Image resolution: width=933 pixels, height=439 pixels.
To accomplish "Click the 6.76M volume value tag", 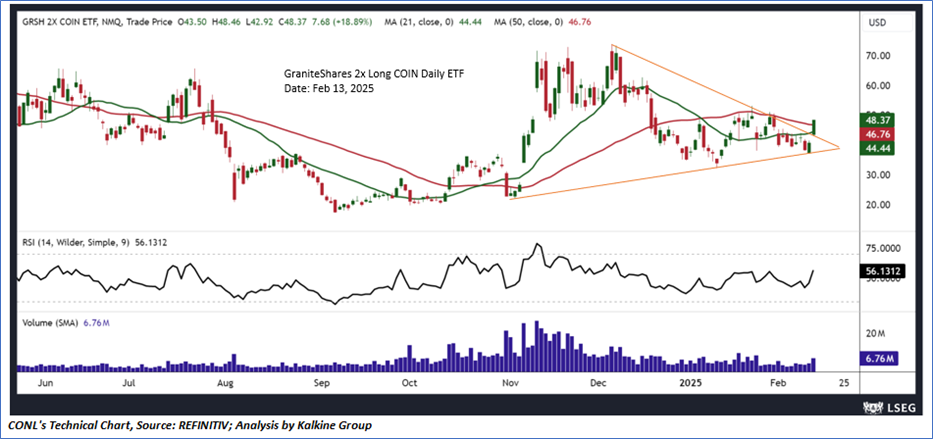I will click(878, 359).
